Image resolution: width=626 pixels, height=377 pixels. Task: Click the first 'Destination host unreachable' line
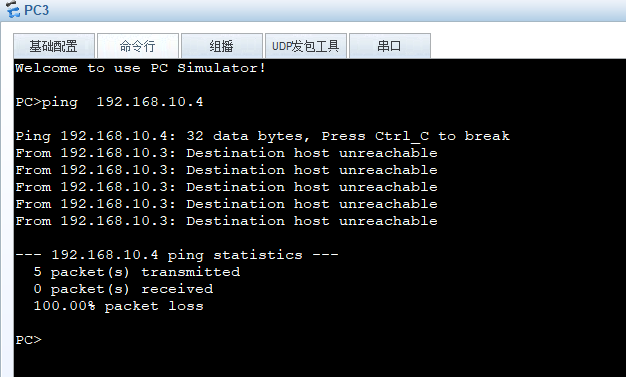226,153
